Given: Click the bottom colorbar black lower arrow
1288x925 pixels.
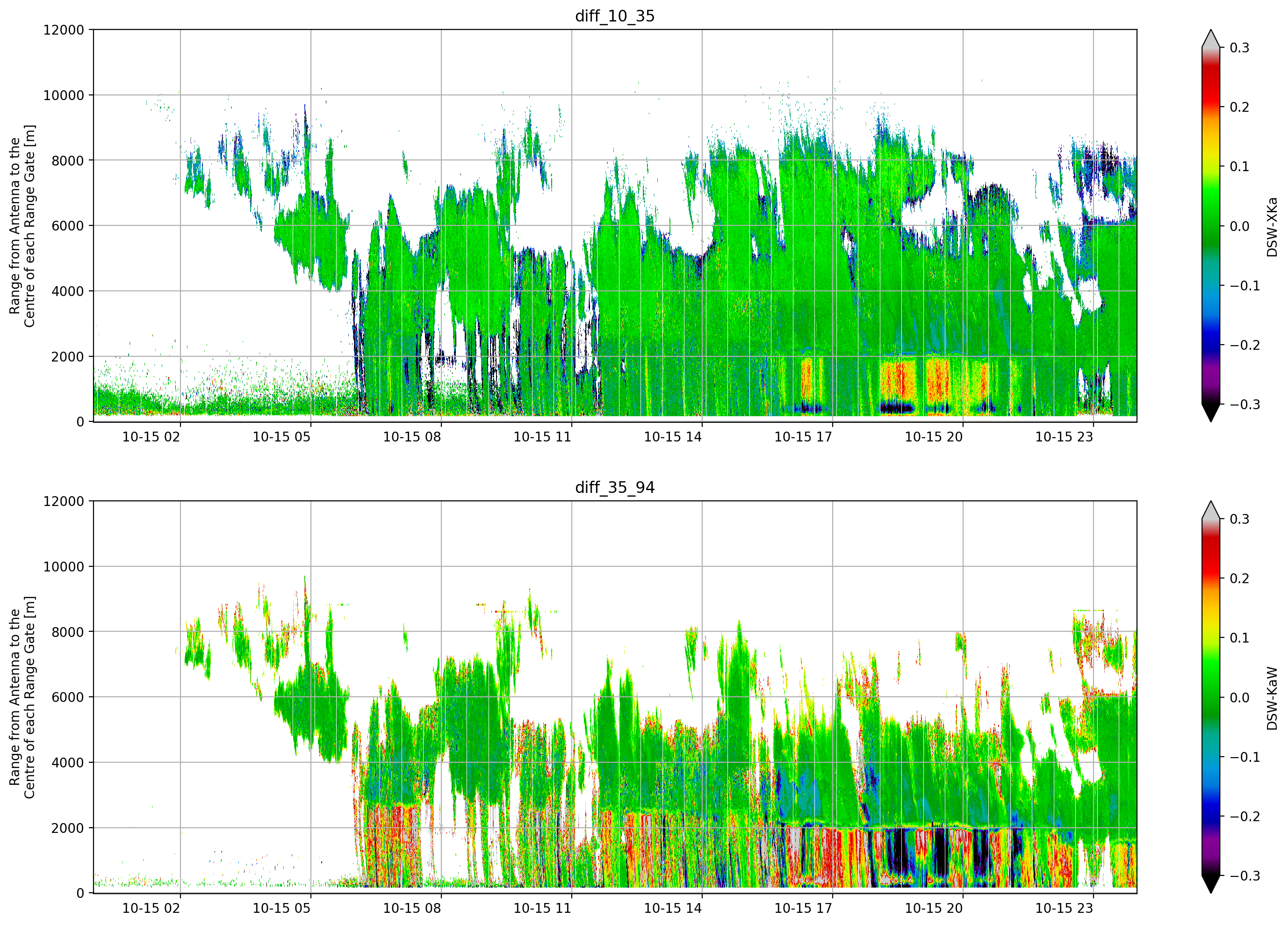Looking at the screenshot, I should [1211, 884].
